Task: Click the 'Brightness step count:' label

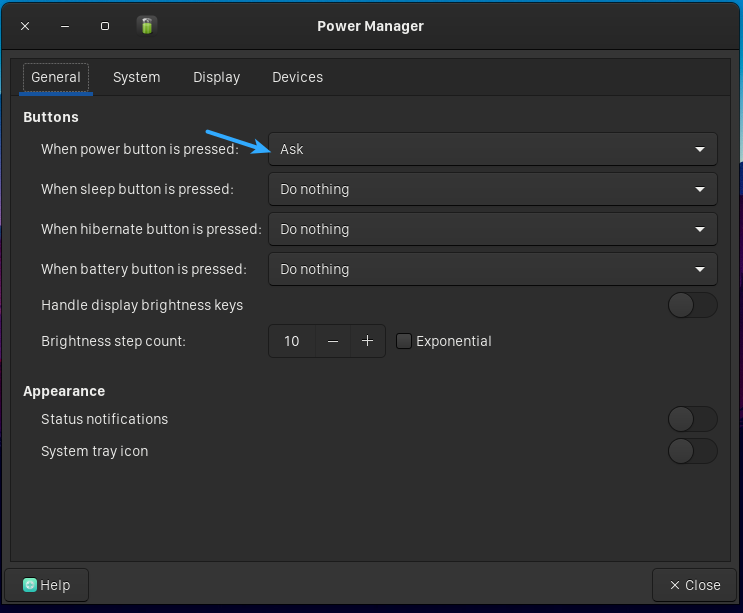Action: pos(114,341)
